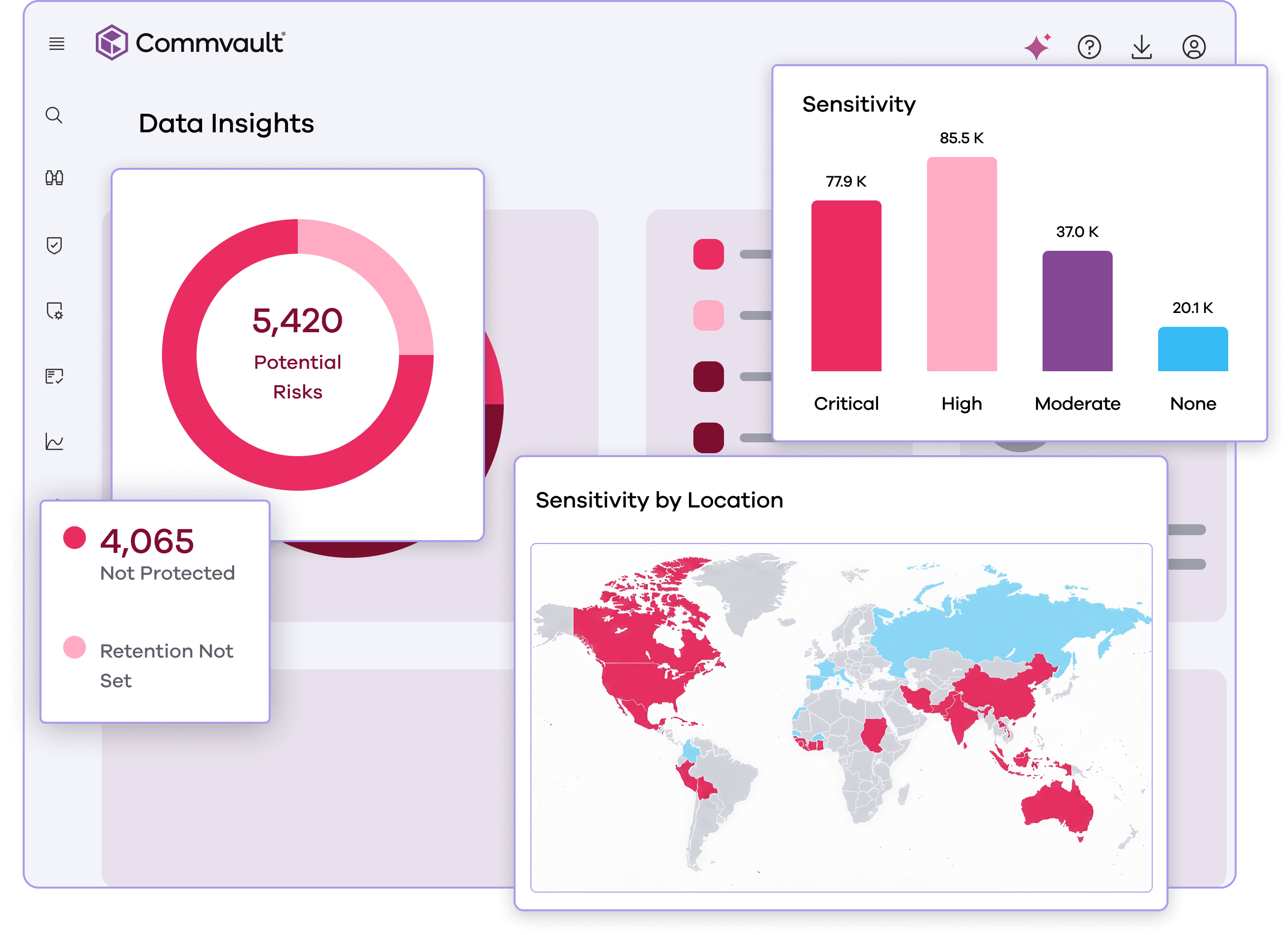The height and width of the screenshot is (935, 1288).
Task: Click the 4,065 Not Protected value
Action: (x=147, y=541)
